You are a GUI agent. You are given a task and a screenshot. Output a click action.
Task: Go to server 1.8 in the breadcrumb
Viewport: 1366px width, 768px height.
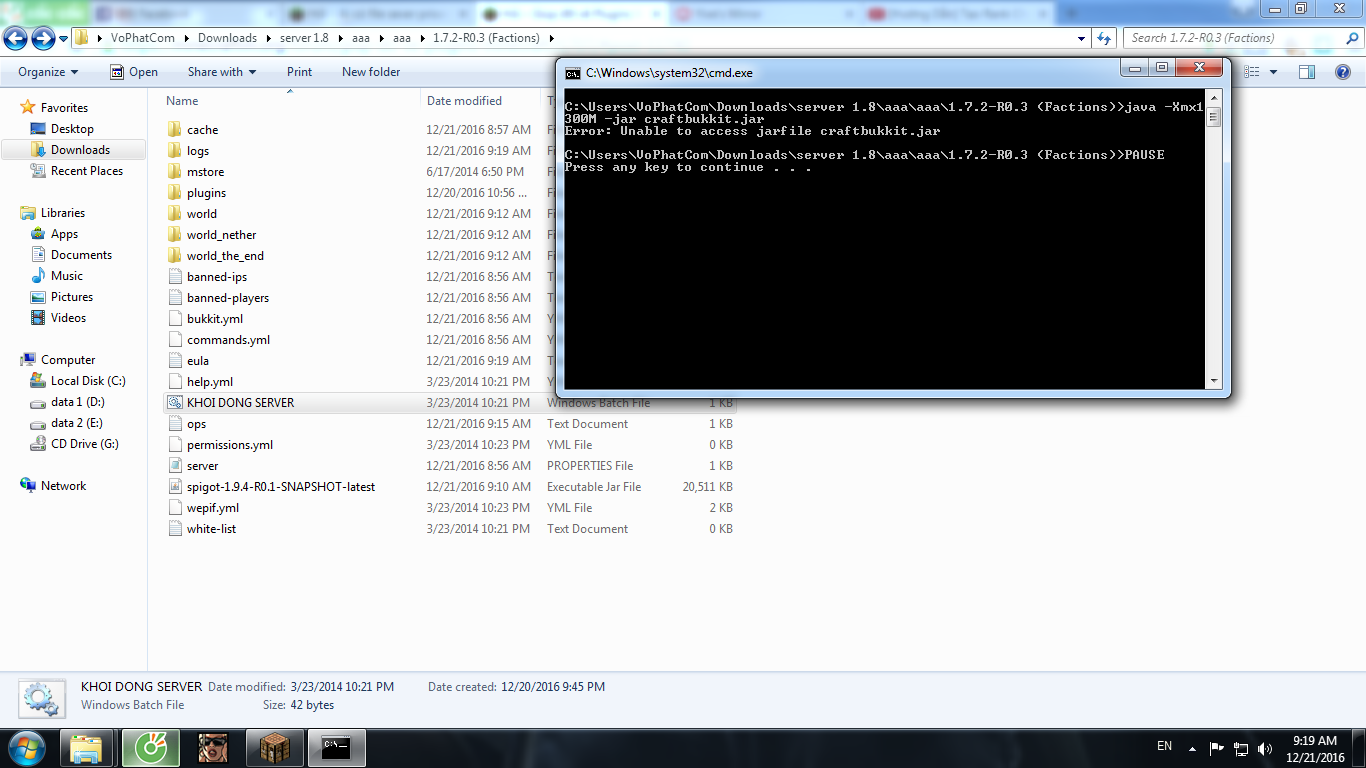point(304,38)
